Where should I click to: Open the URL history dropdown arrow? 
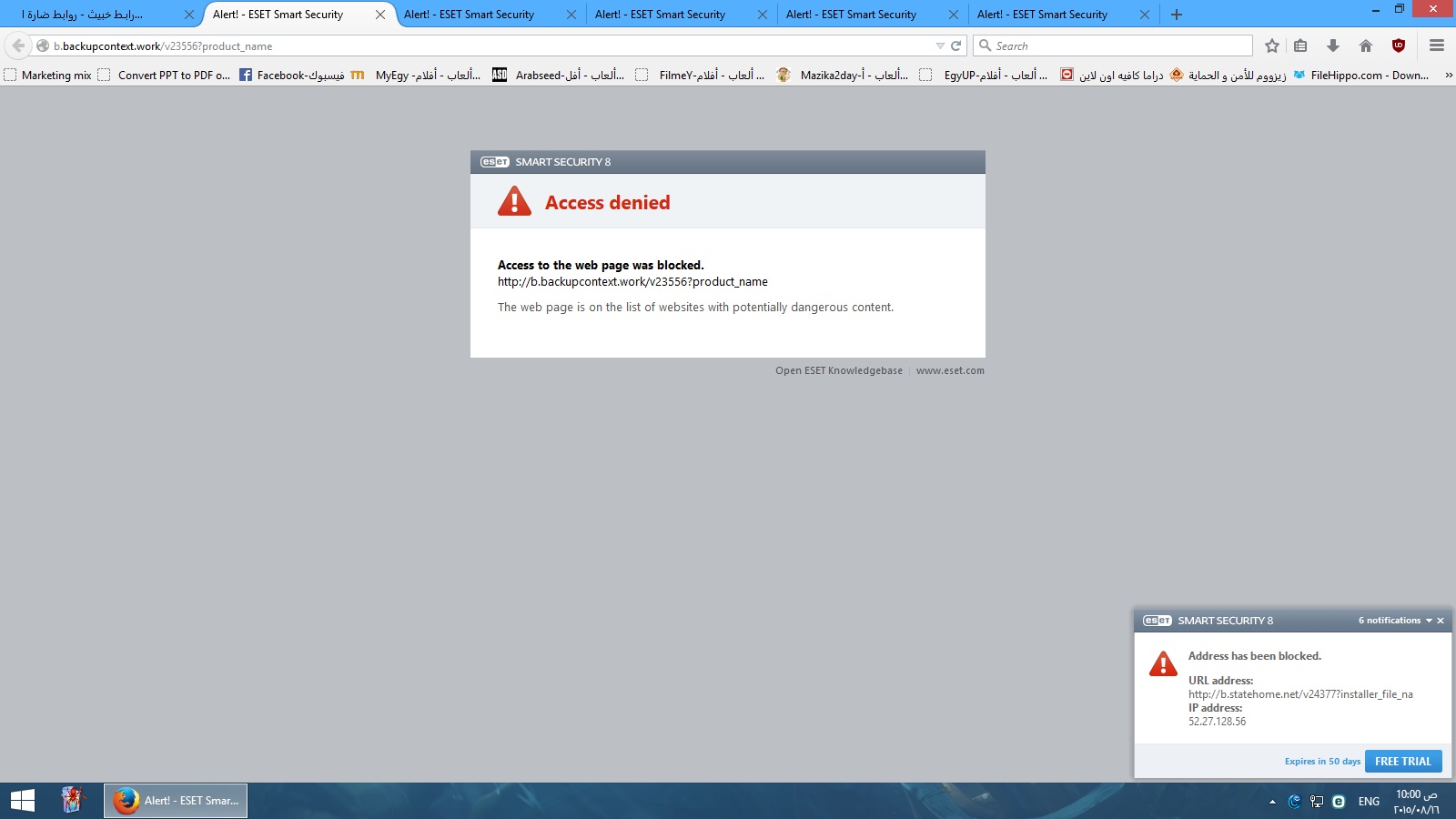[x=940, y=45]
